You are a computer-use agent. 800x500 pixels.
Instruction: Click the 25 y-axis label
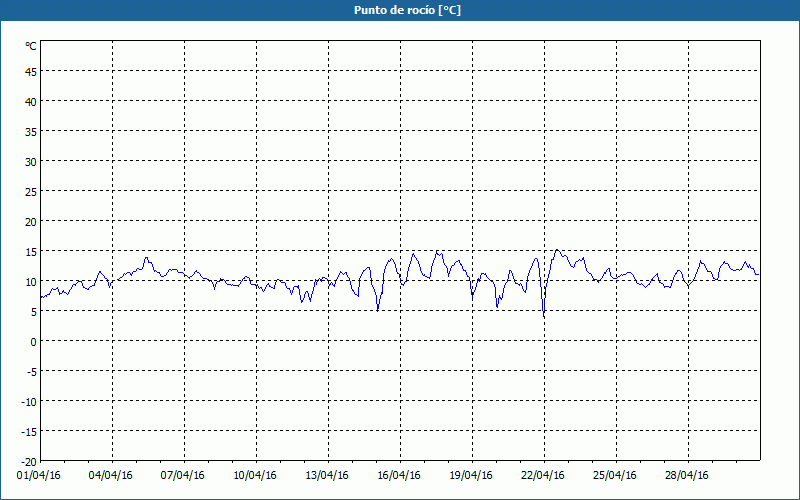pyautogui.click(x=31, y=192)
